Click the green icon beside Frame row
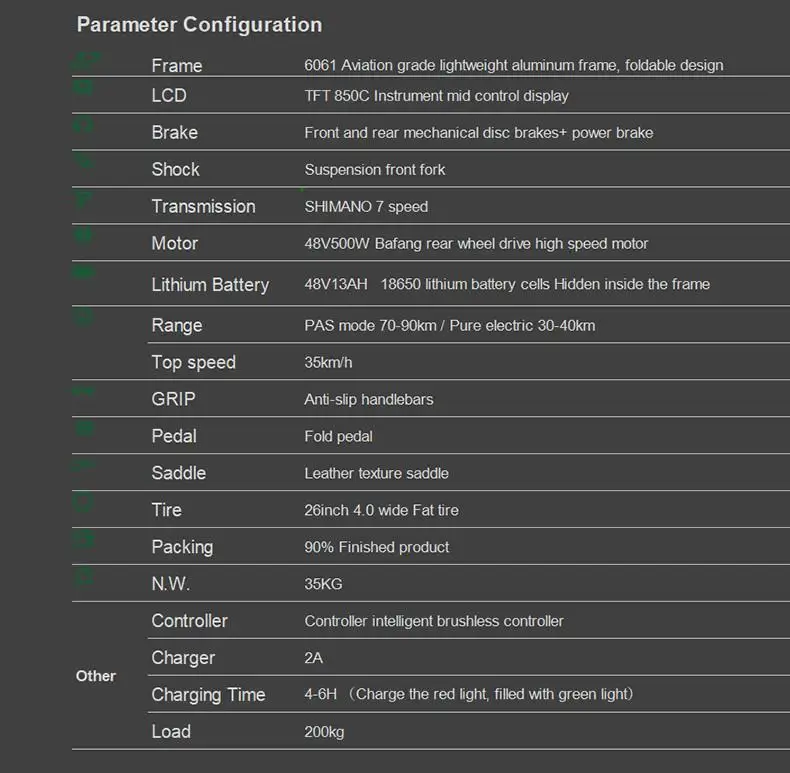 pos(84,59)
